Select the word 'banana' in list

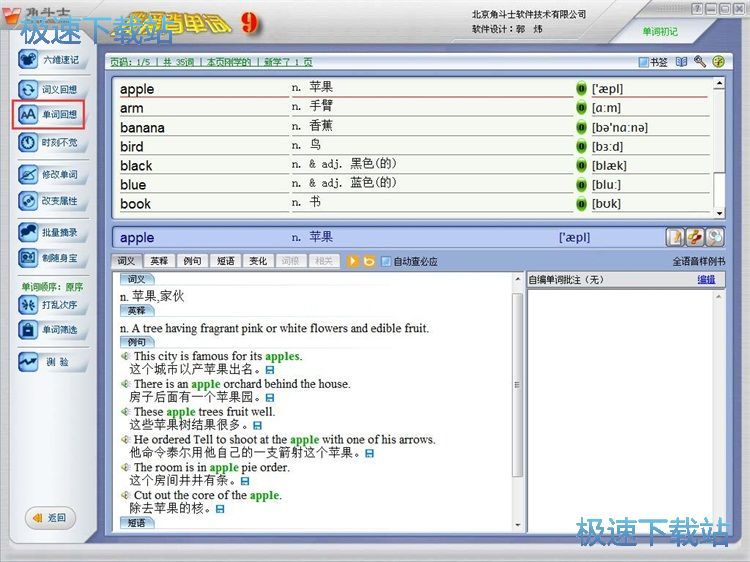click(142, 128)
